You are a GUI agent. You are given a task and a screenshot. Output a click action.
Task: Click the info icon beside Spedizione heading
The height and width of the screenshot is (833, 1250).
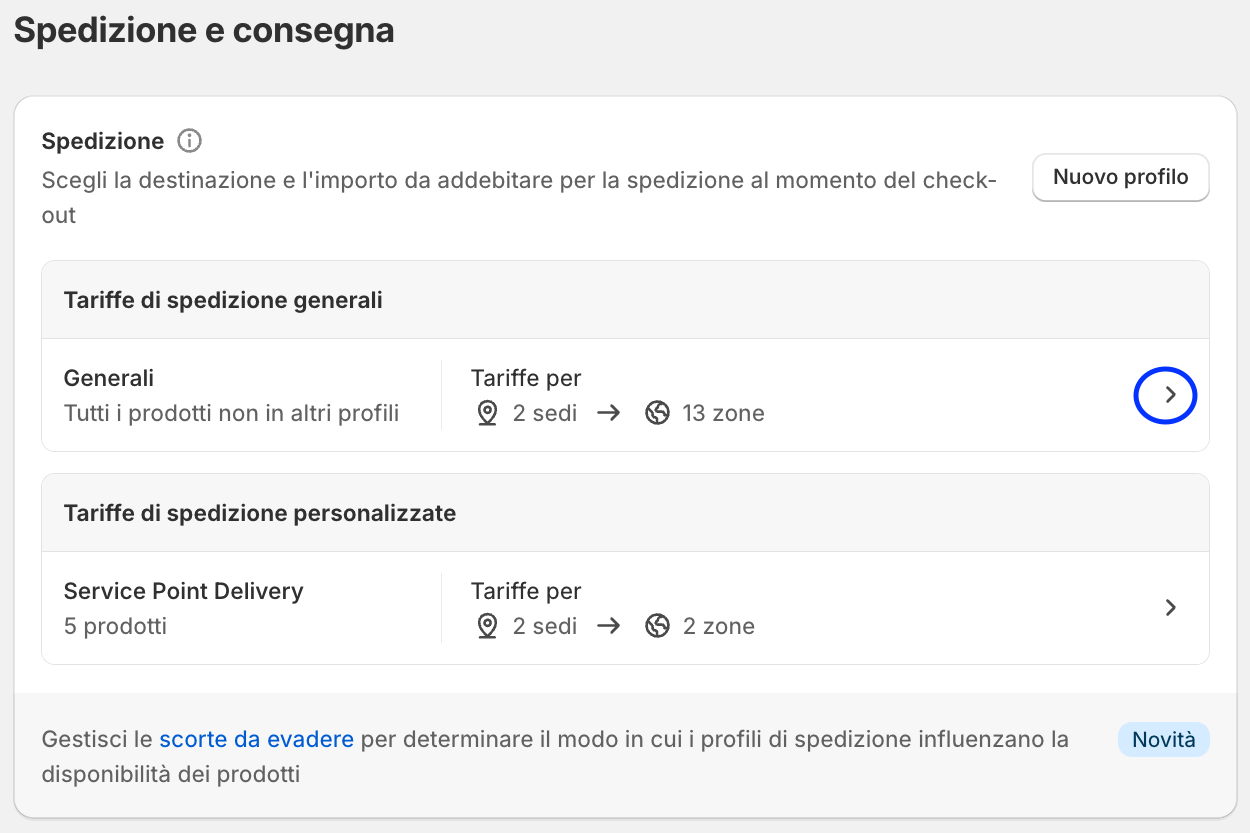[x=189, y=141]
